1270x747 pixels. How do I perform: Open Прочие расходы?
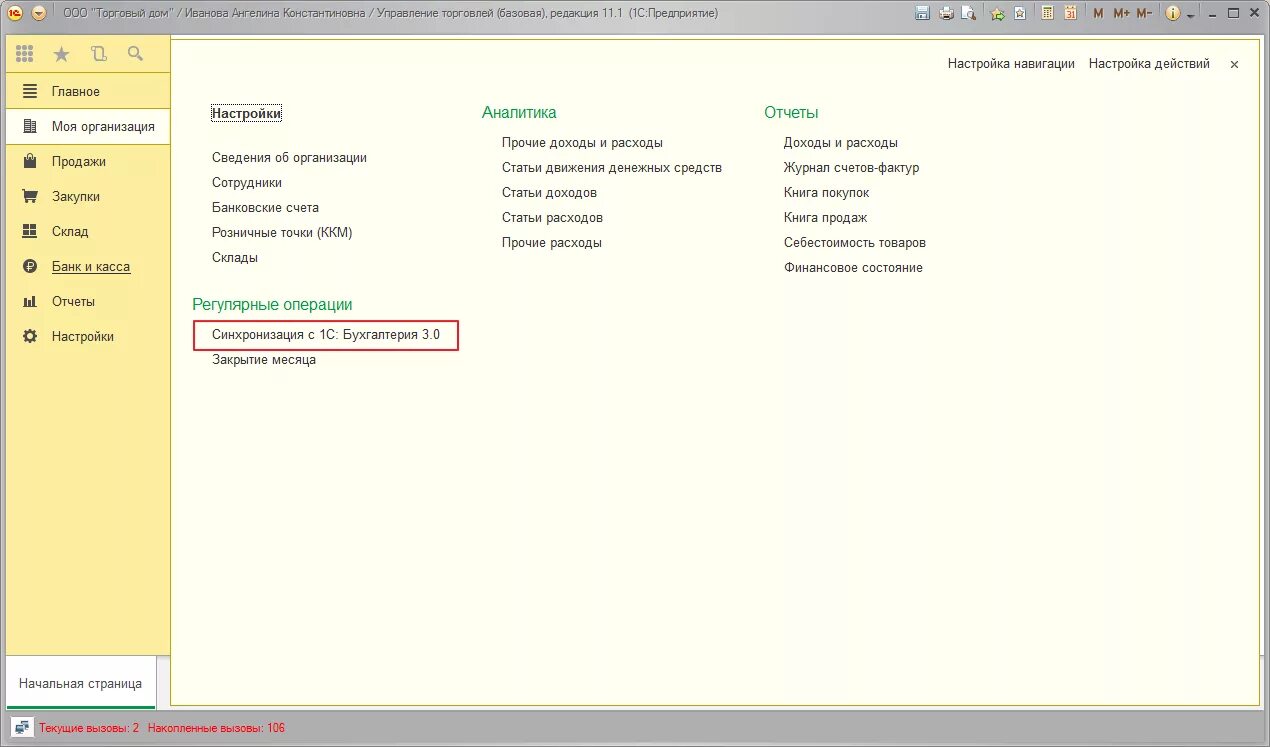(552, 242)
